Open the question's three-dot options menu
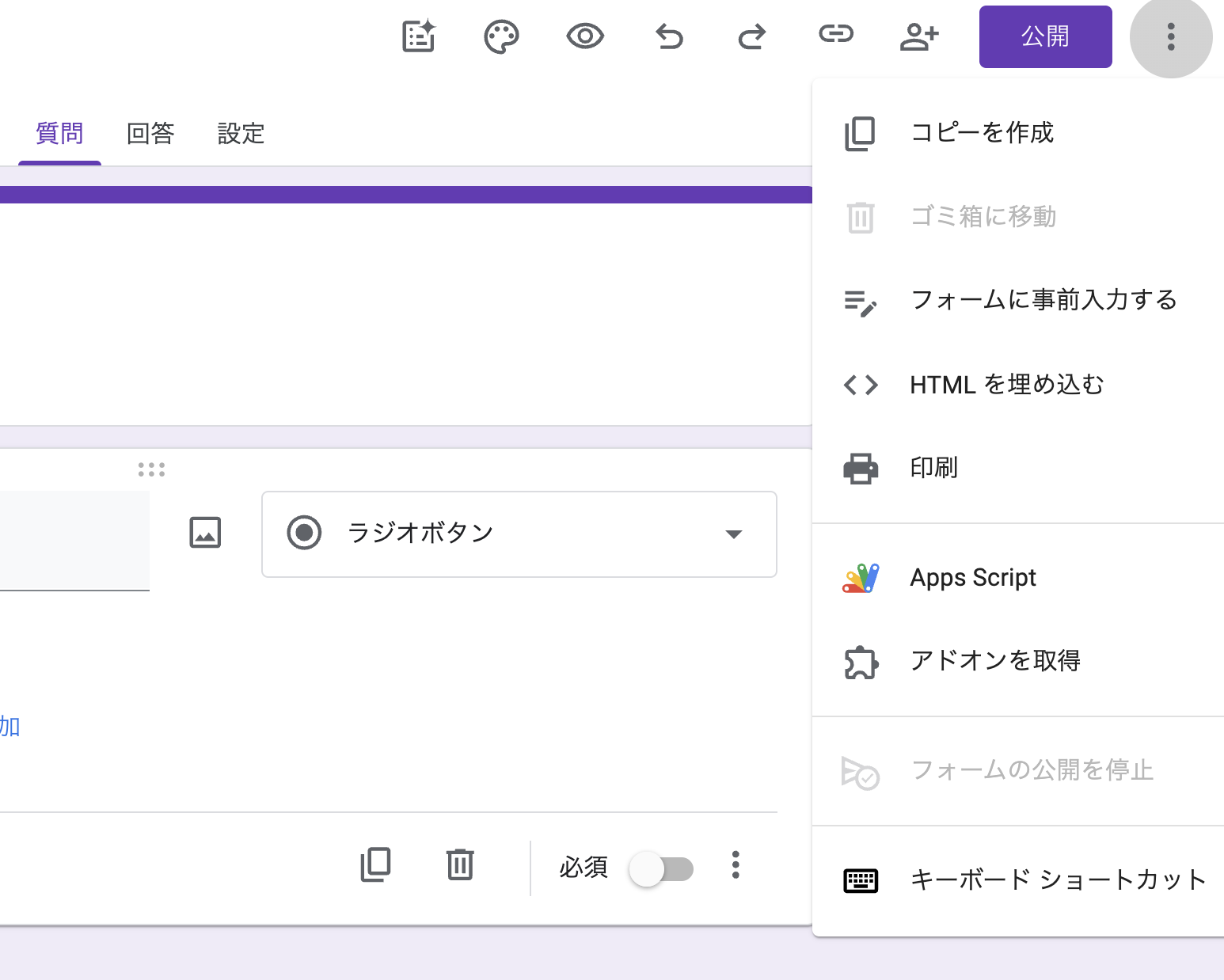The image size is (1224, 980). pyautogui.click(x=736, y=865)
